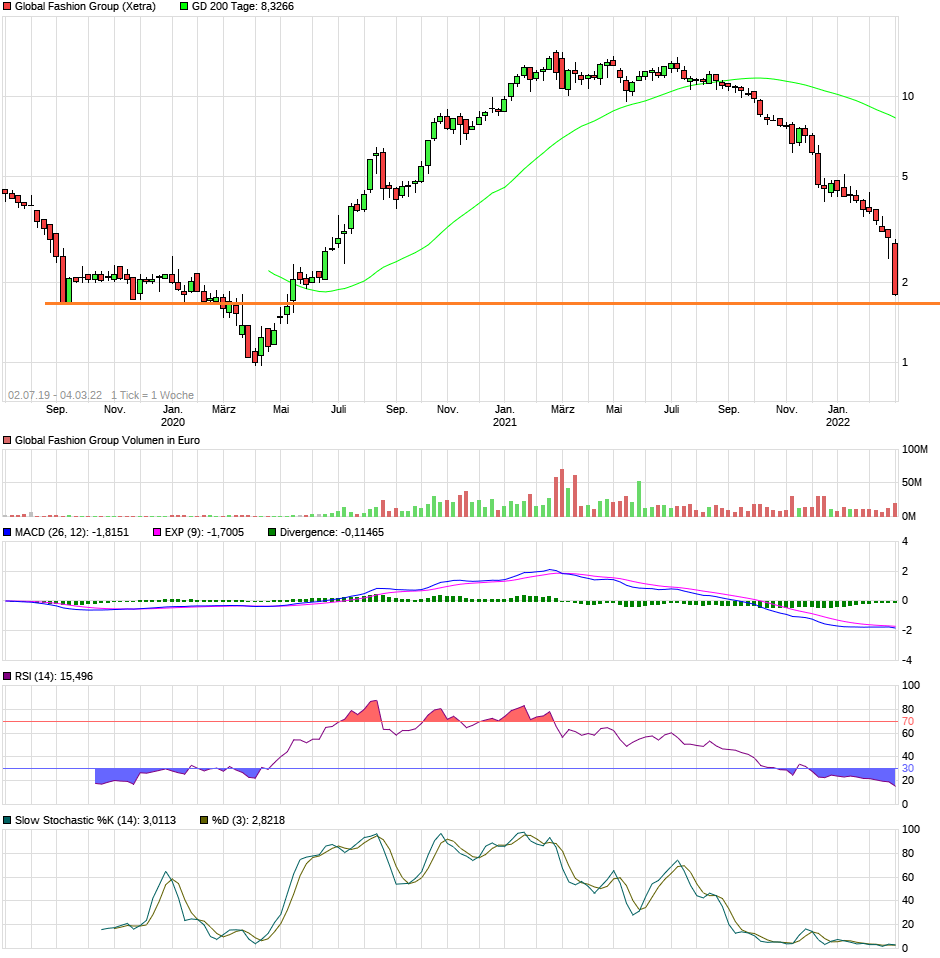
Task: Select the 'Global Fashion Group (Xetra)' title text
Action: pyautogui.click(x=85, y=7)
